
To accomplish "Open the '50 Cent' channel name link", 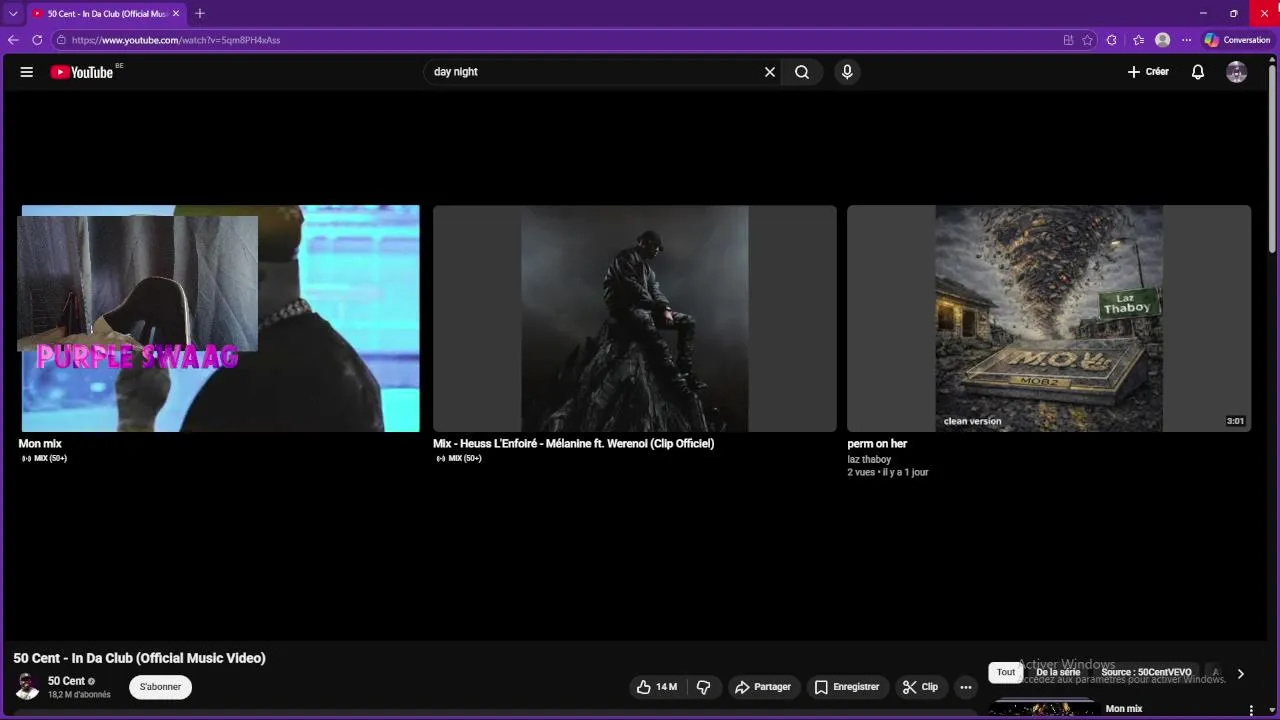I will click(66, 681).
